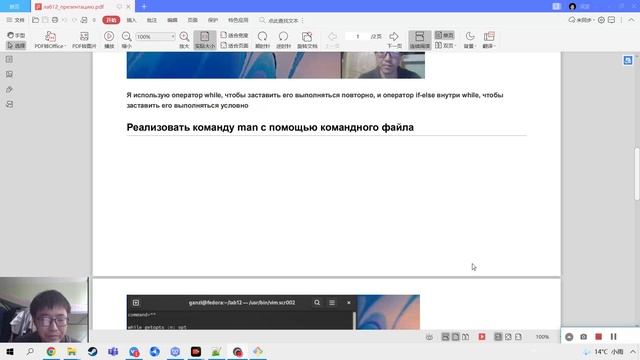Click the red play icon in status bar

coord(482,337)
